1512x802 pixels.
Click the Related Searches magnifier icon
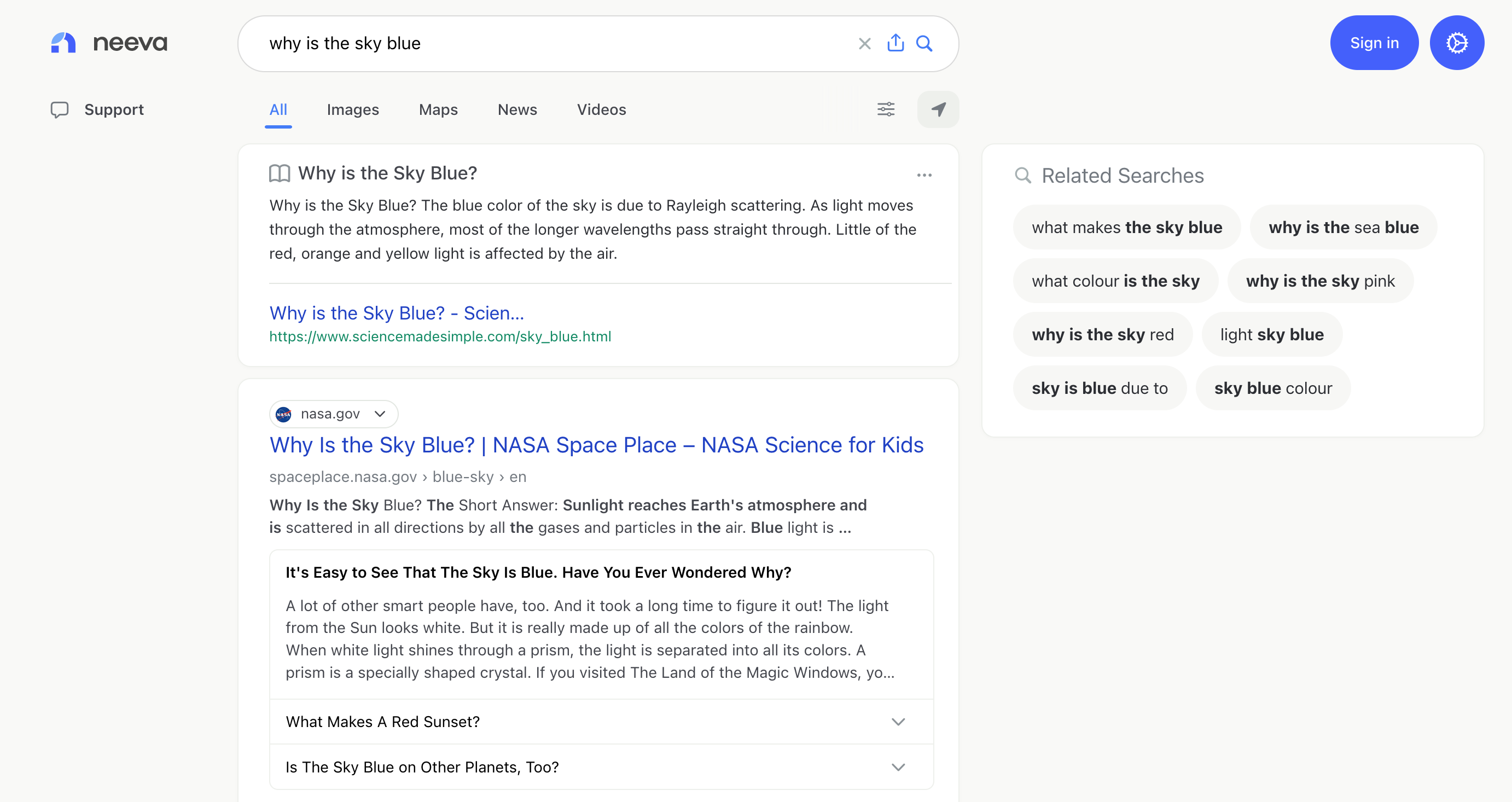(1023, 176)
